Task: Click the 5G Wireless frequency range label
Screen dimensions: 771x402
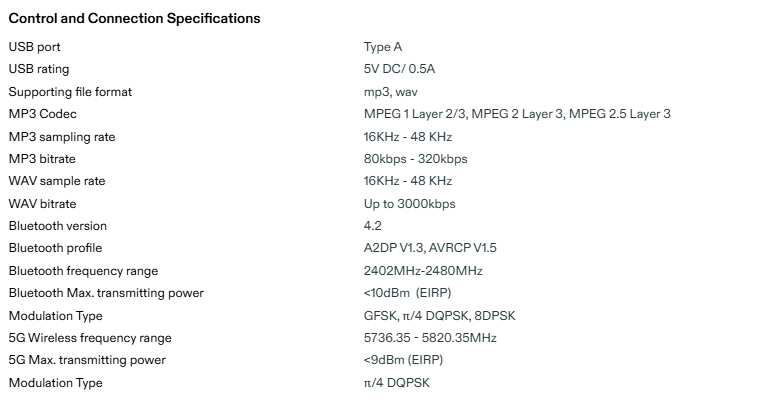Action: tap(90, 338)
